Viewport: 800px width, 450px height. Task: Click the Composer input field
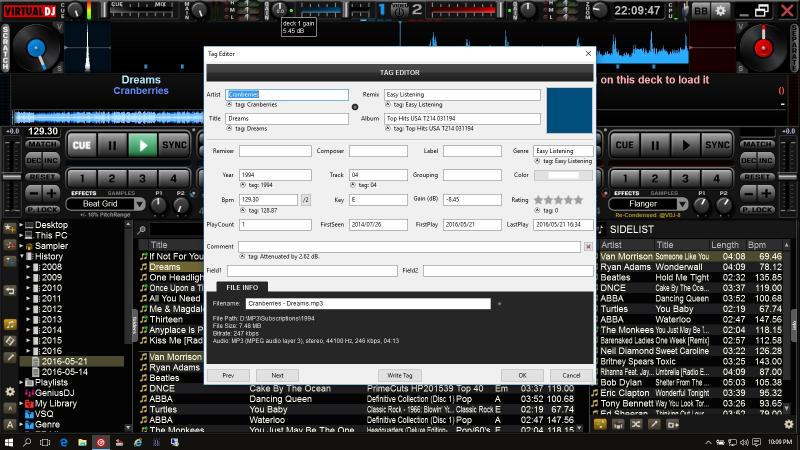coord(378,151)
